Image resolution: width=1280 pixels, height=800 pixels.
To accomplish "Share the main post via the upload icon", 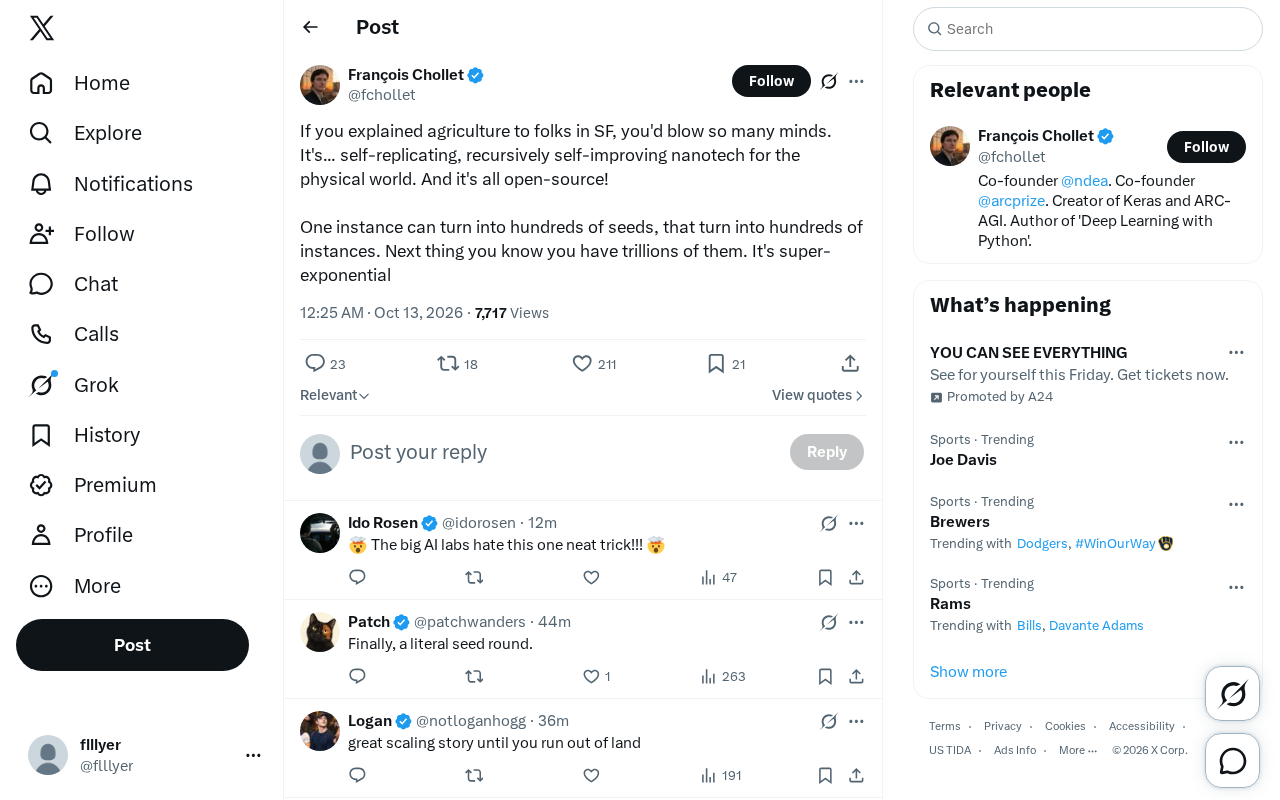I will (850, 364).
